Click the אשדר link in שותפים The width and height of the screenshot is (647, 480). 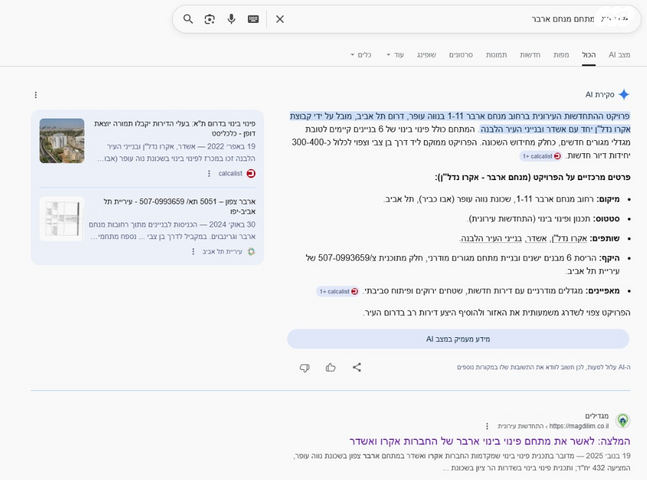coord(536,238)
